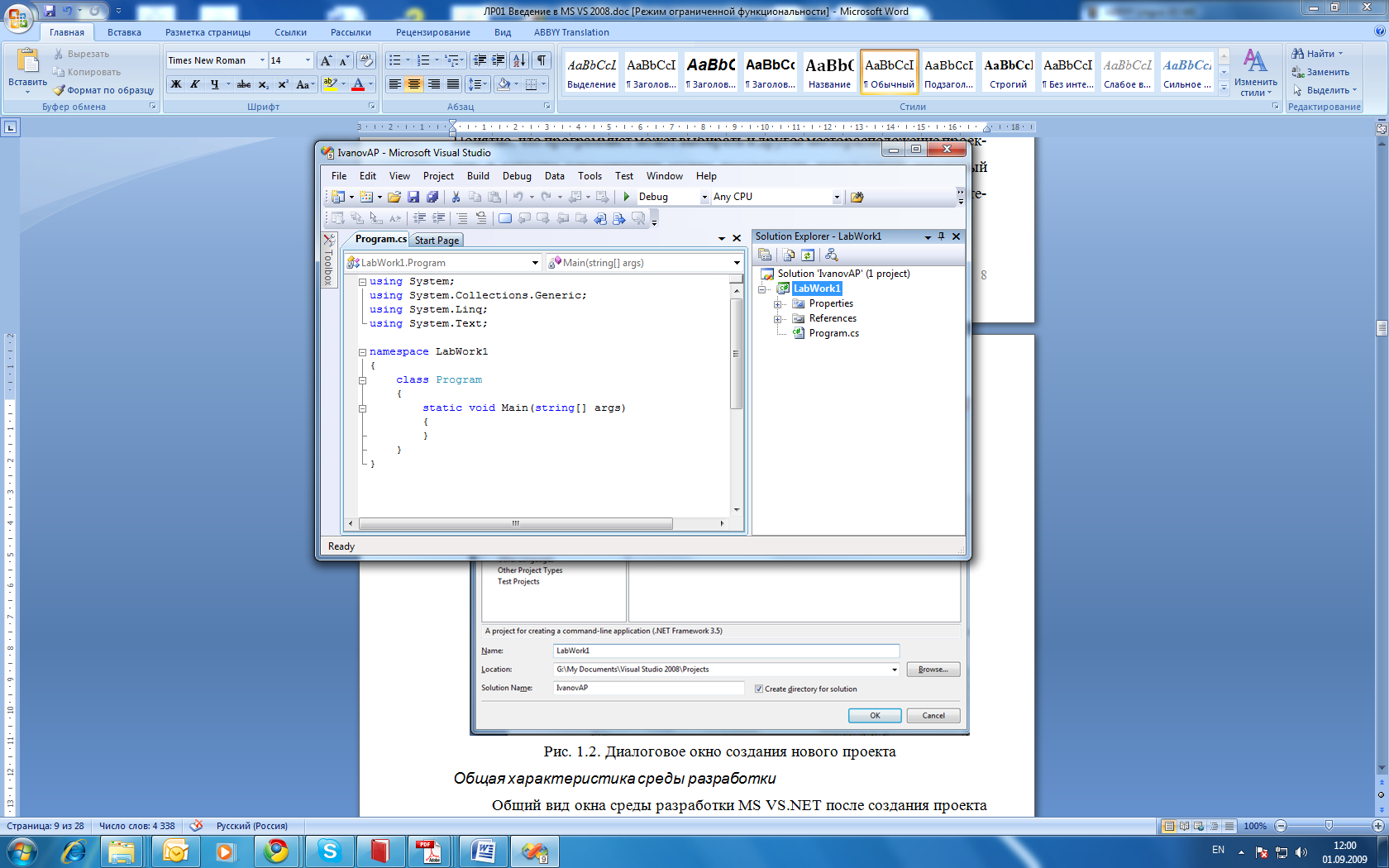This screenshot has height=868, width=1389.
Task: Apply the Строгий style
Action: pyautogui.click(x=1008, y=72)
